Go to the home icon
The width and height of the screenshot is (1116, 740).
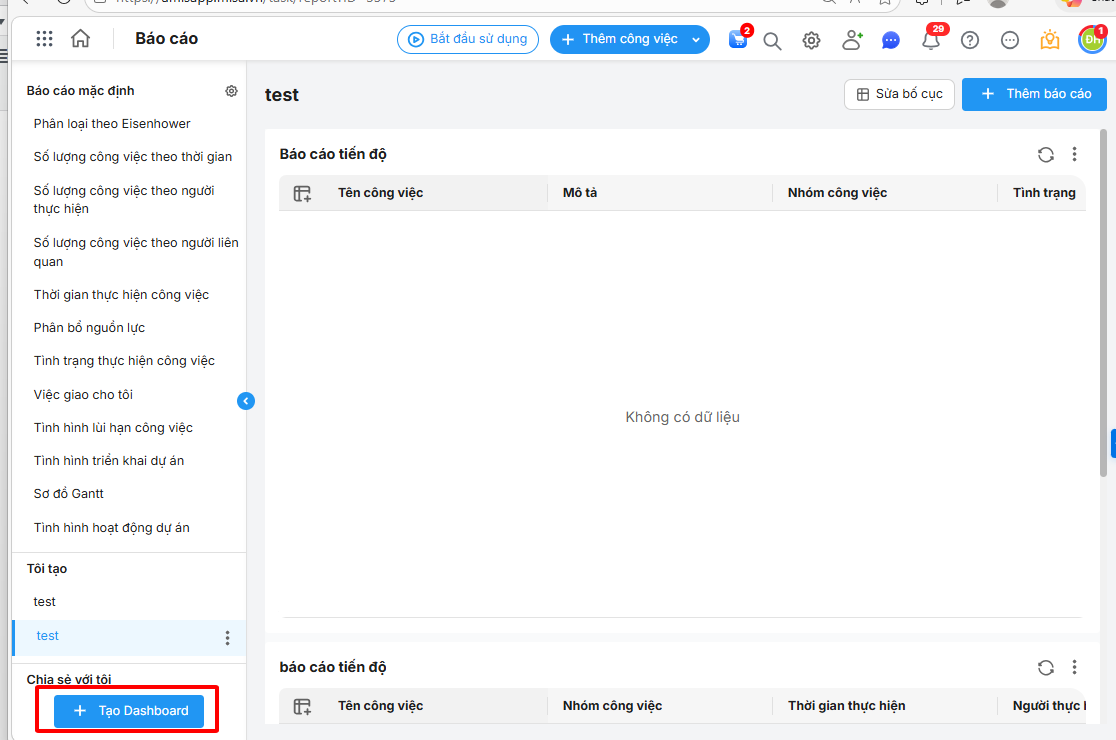pyautogui.click(x=80, y=38)
